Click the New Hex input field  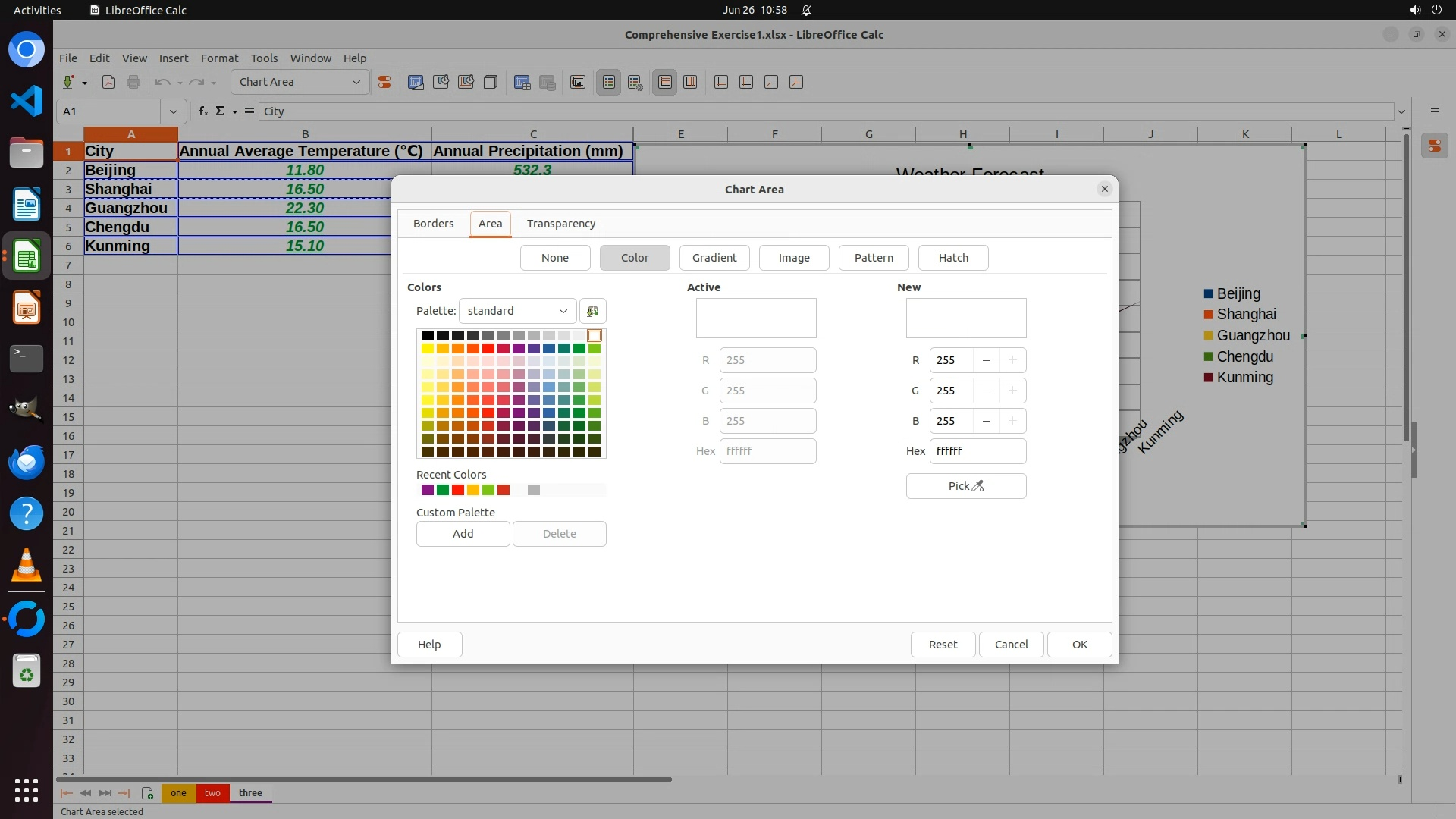[977, 451]
